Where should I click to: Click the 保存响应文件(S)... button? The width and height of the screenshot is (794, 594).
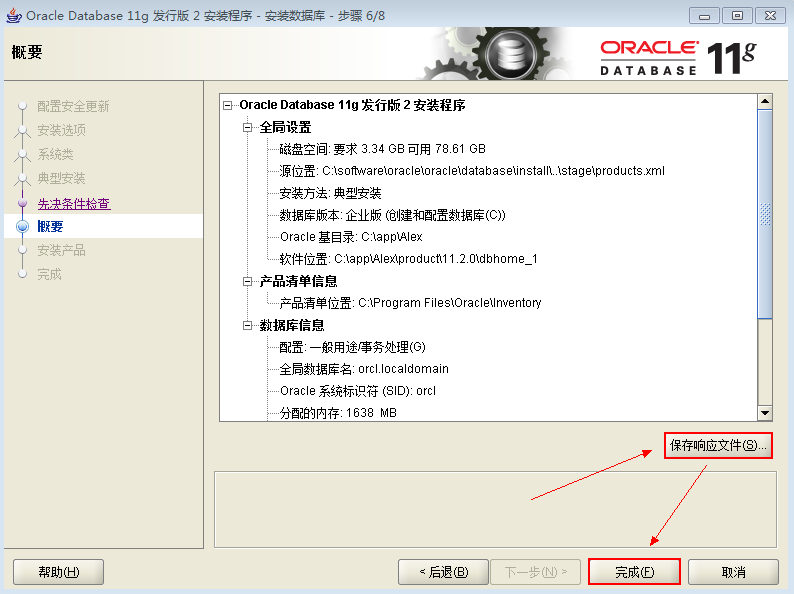click(x=718, y=446)
